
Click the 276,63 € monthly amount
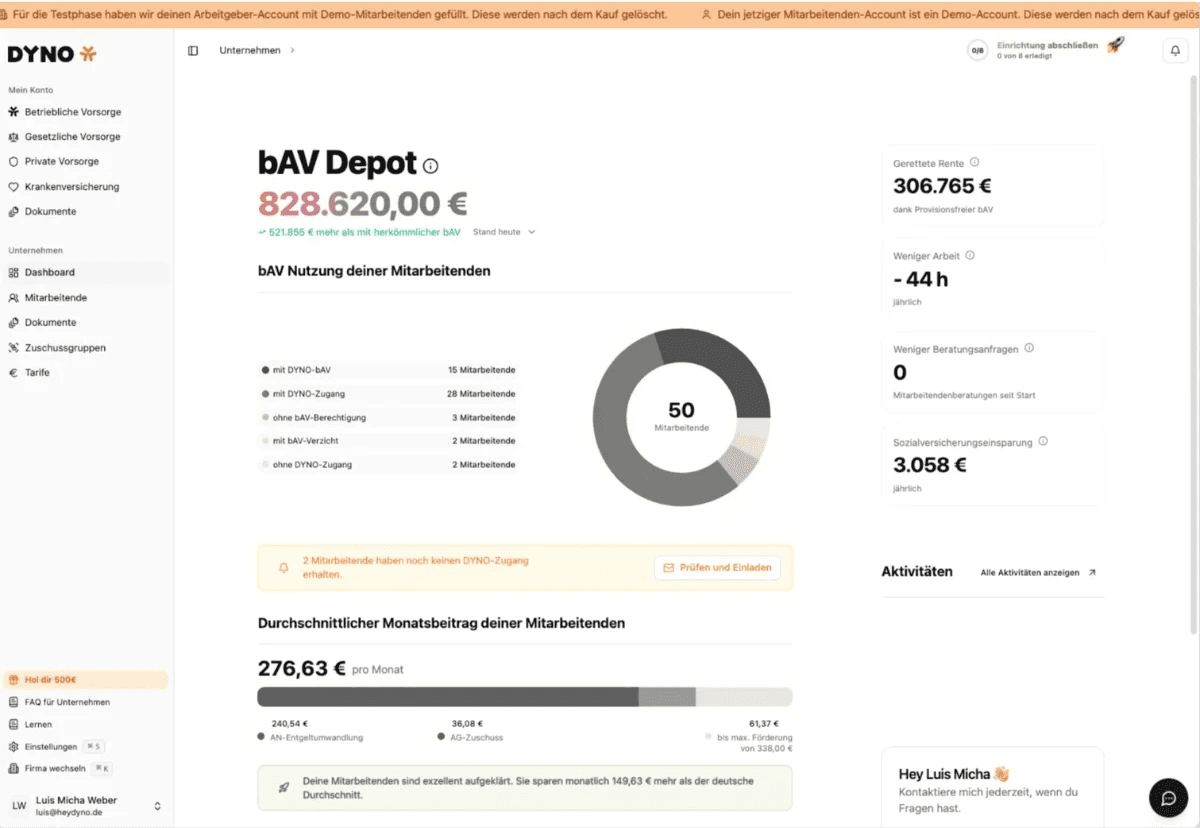point(302,668)
